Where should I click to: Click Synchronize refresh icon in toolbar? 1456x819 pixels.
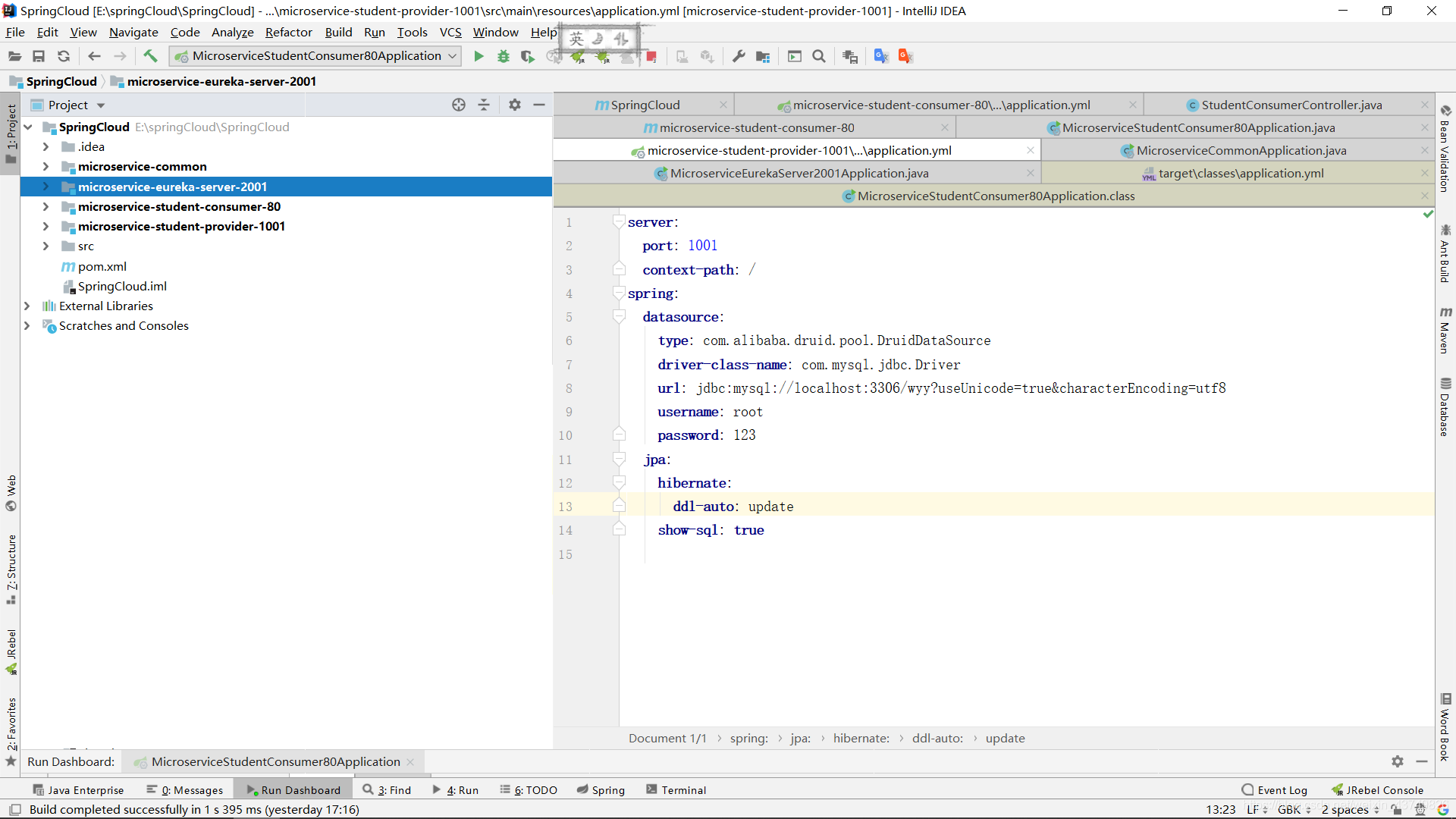coord(64,56)
